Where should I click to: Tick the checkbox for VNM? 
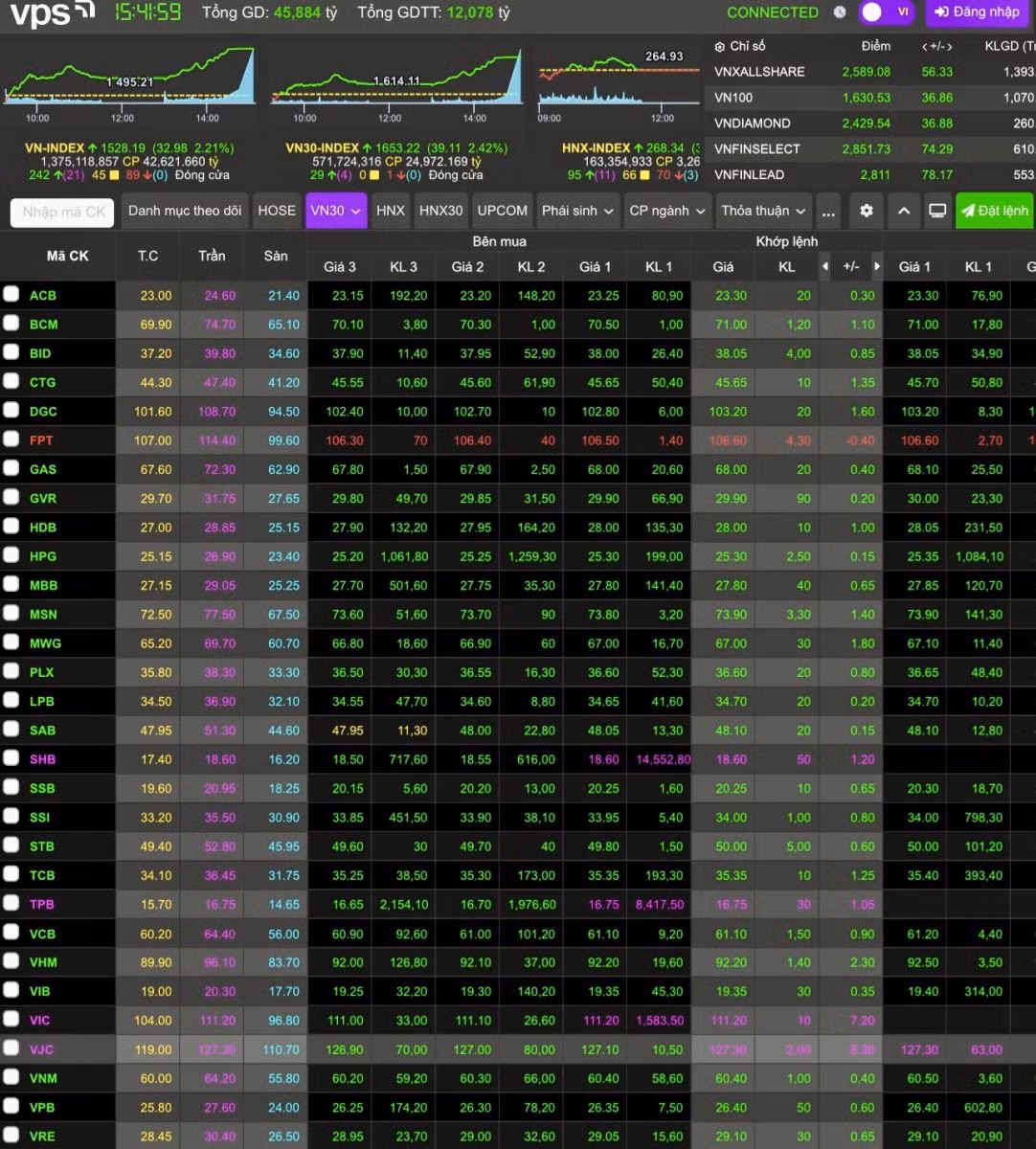(x=11, y=1077)
